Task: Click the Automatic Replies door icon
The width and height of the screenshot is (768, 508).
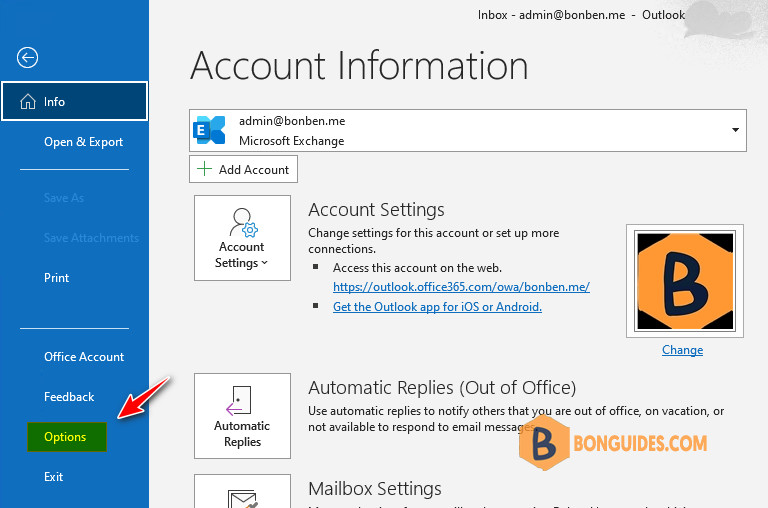Action: 239,400
